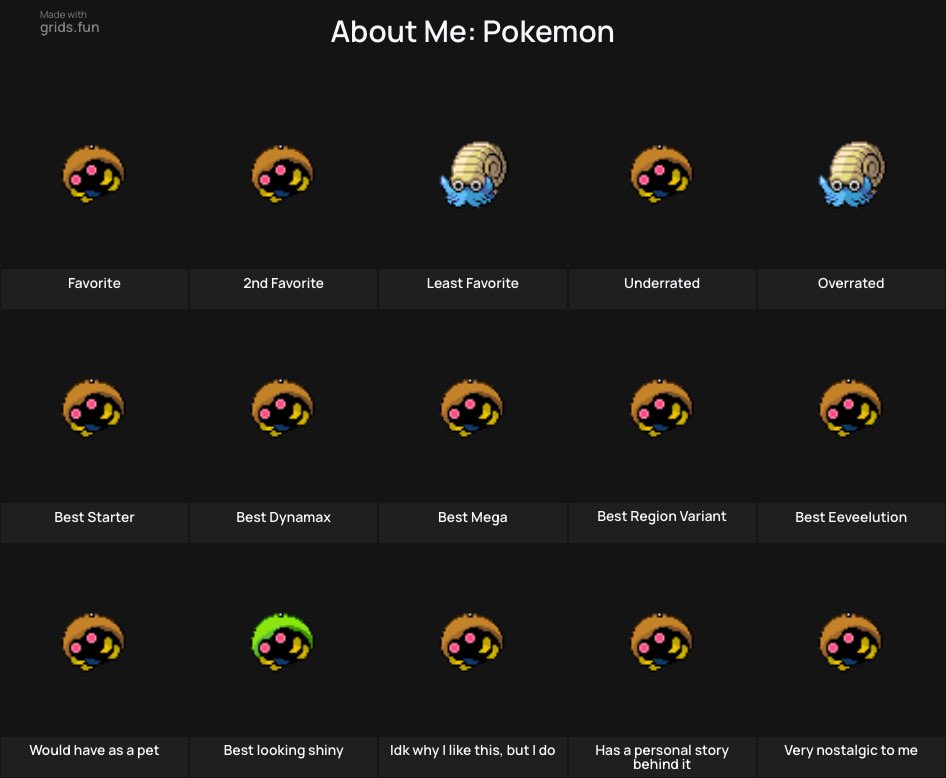Click the Least Favorite label
The width and height of the screenshot is (946, 778).
tap(472, 283)
